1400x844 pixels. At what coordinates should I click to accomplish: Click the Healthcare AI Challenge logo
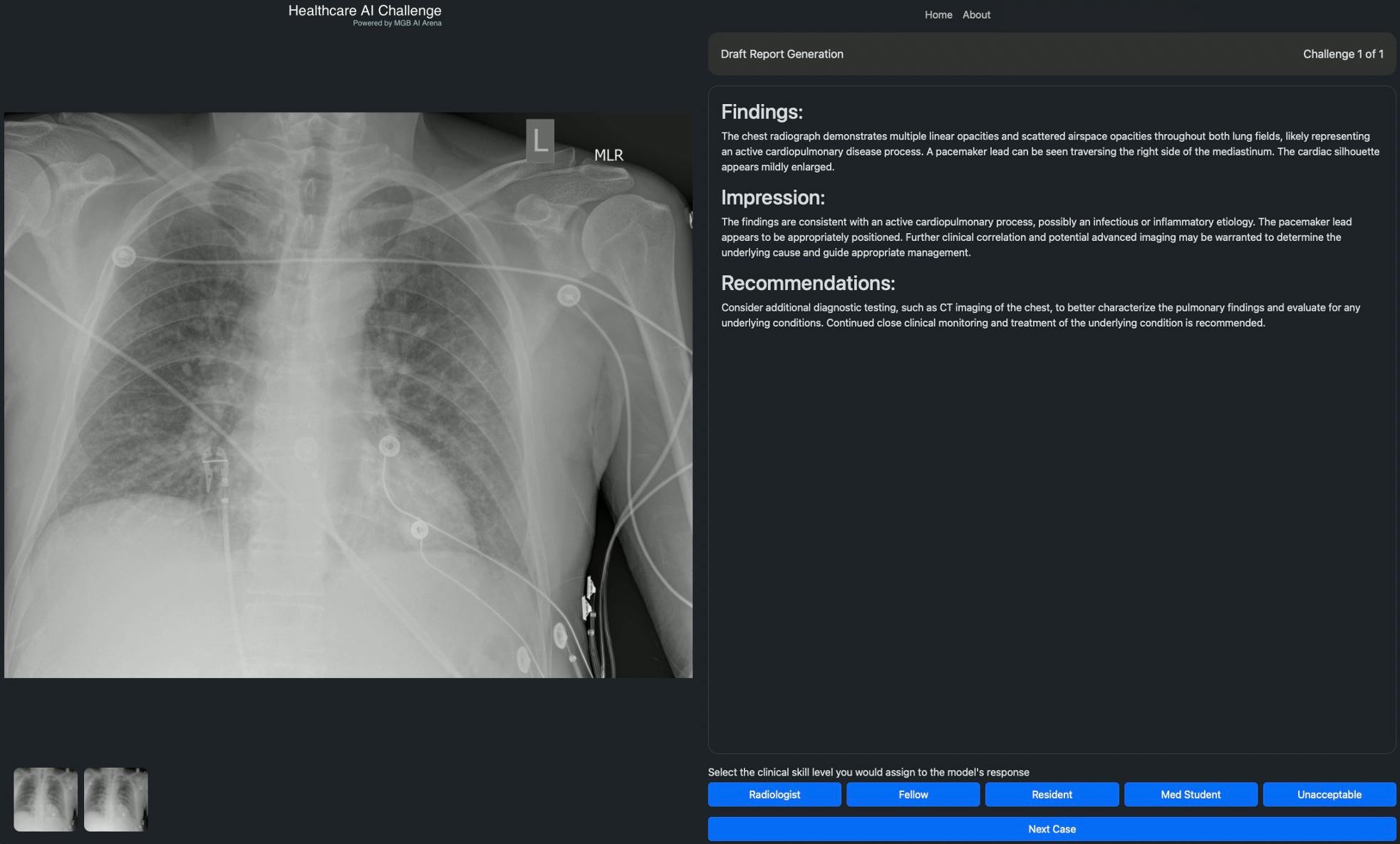click(365, 10)
